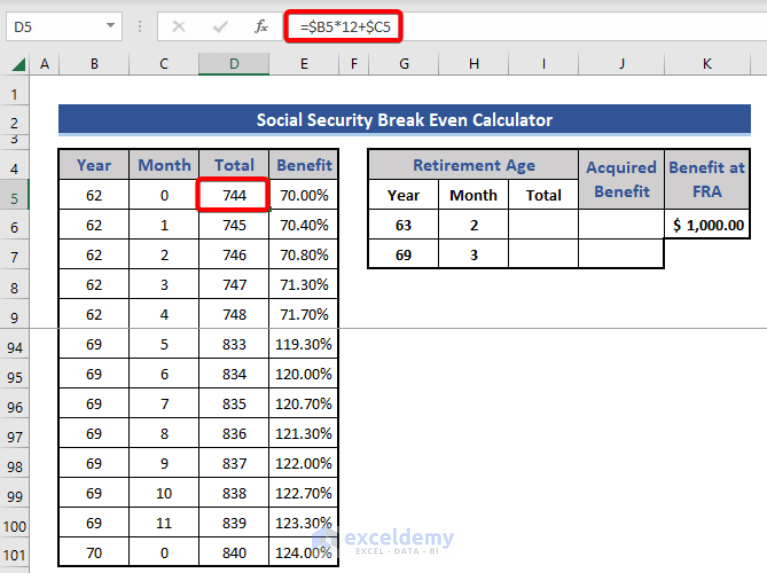Select column I header
The image size is (767, 573).
point(543,64)
